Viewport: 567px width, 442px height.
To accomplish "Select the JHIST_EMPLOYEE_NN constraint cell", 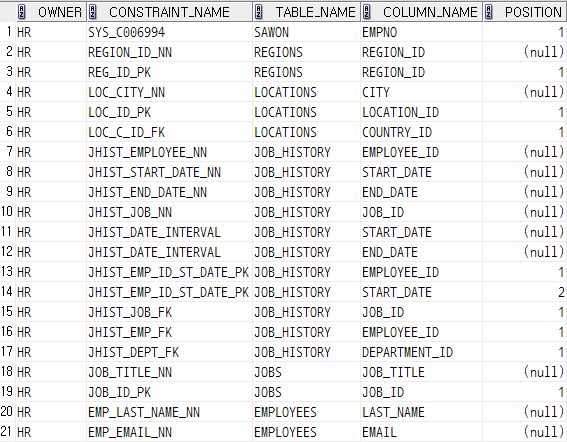I will [169, 152].
